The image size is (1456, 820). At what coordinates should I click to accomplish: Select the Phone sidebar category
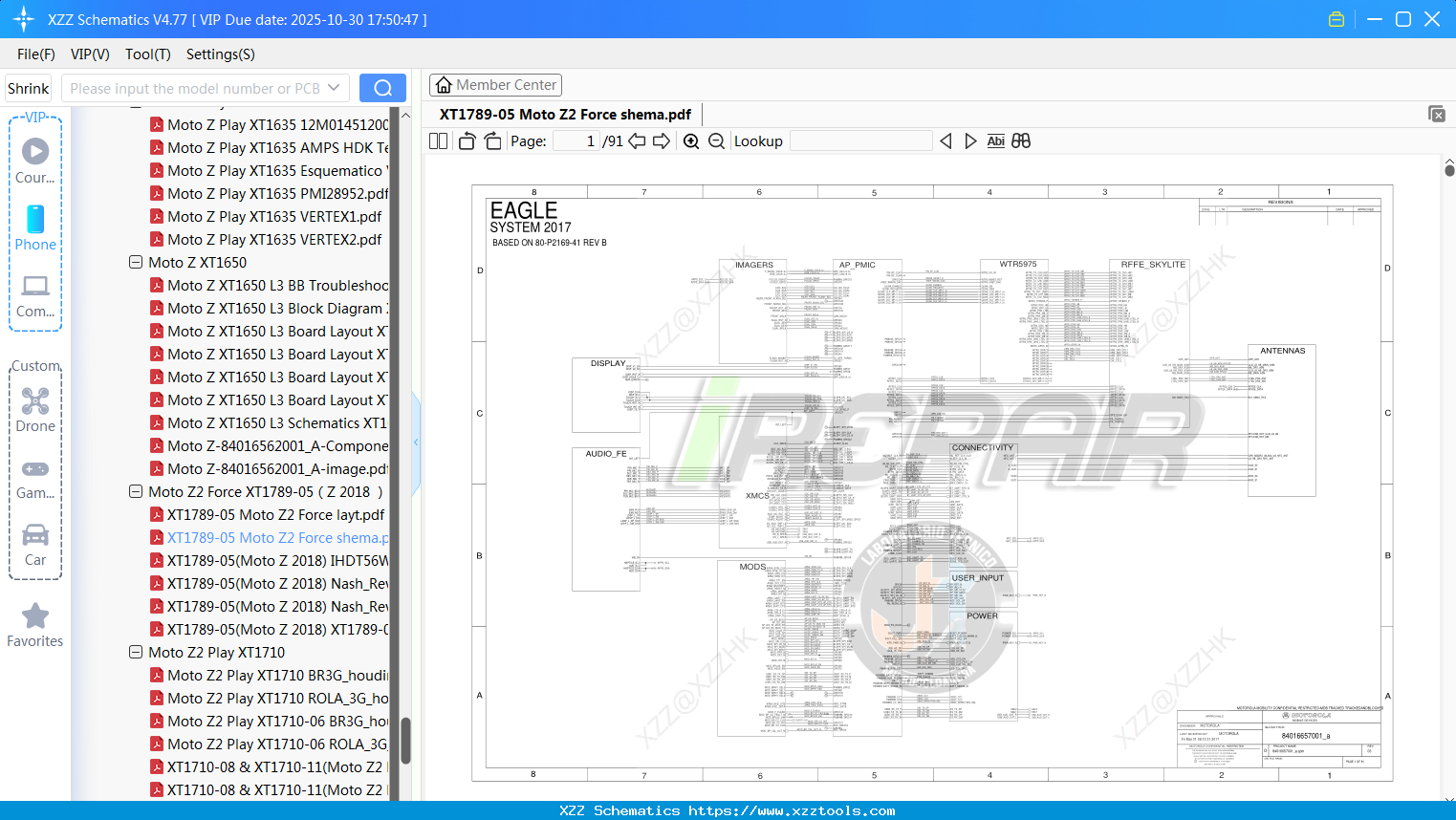(x=35, y=227)
